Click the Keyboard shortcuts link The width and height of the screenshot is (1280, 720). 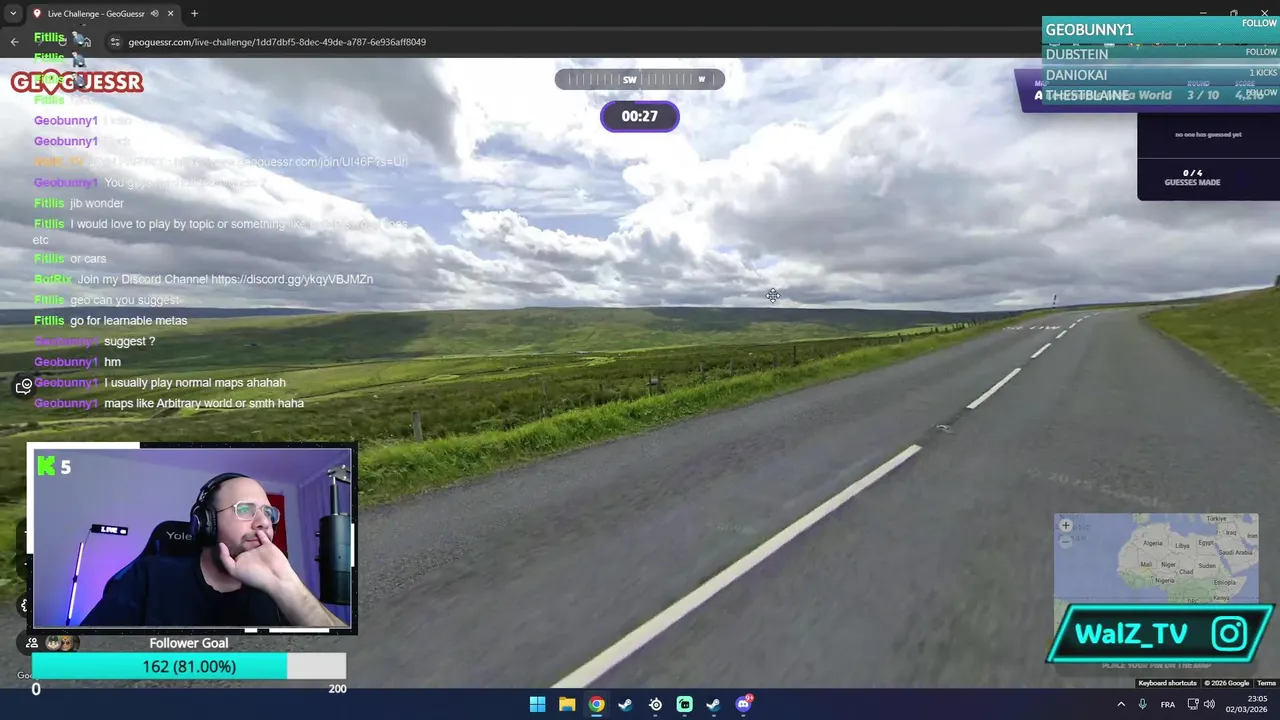(x=1167, y=683)
